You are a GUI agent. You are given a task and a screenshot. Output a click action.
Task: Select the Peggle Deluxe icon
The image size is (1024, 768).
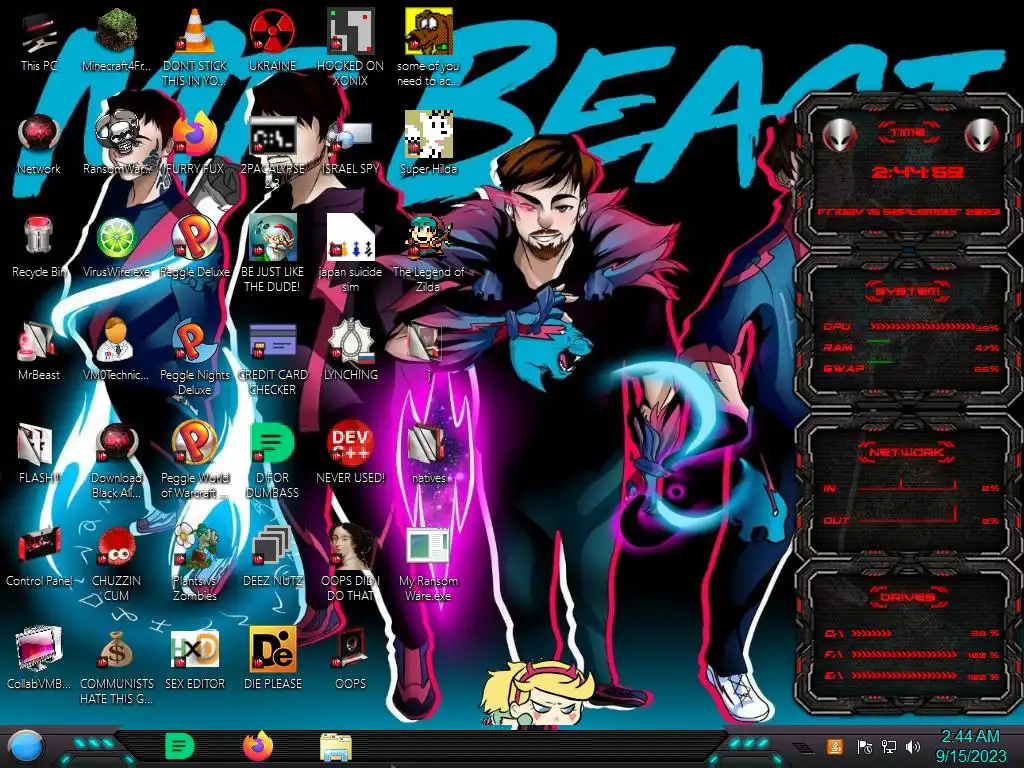coord(195,238)
